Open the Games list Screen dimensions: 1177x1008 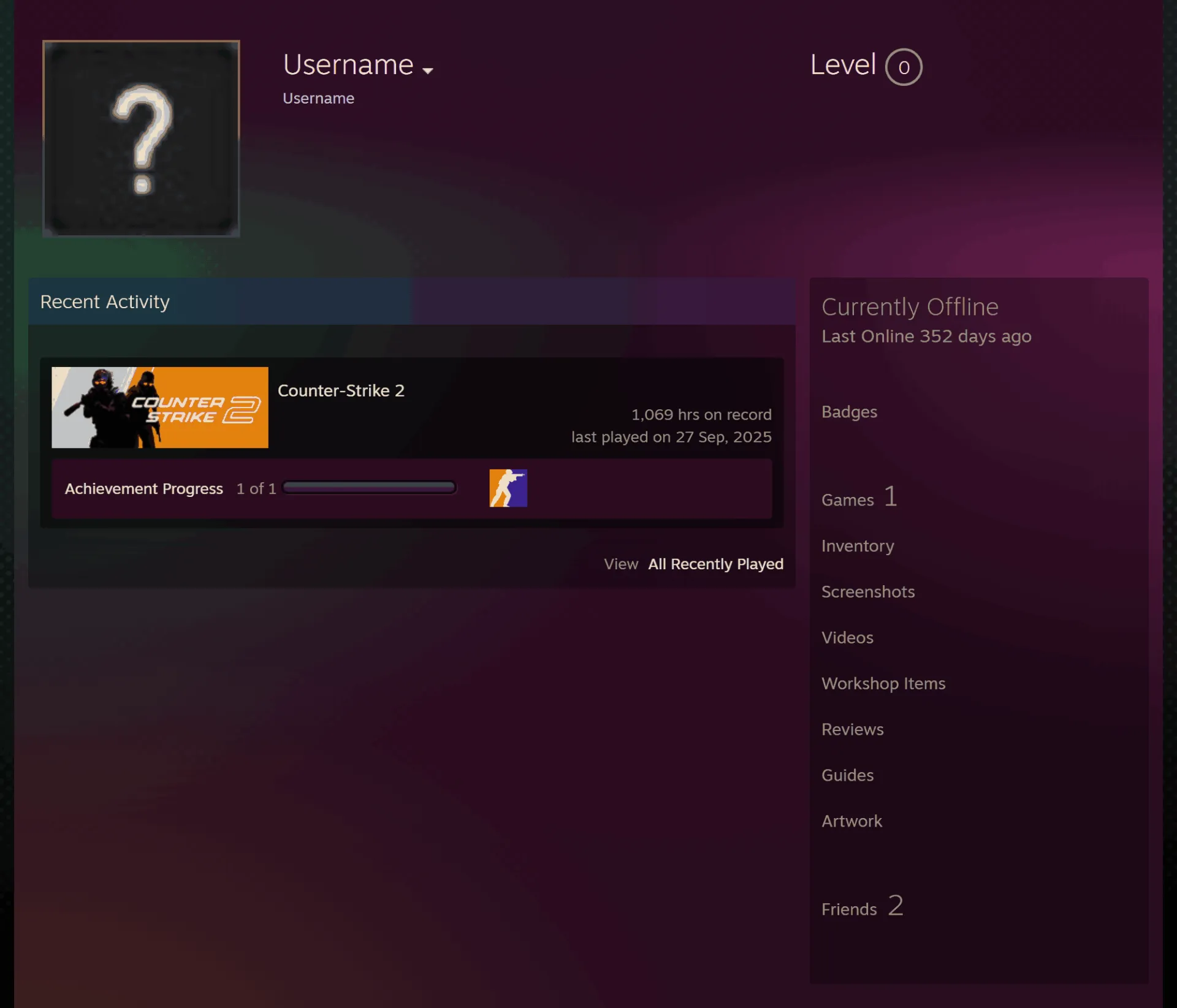point(859,497)
